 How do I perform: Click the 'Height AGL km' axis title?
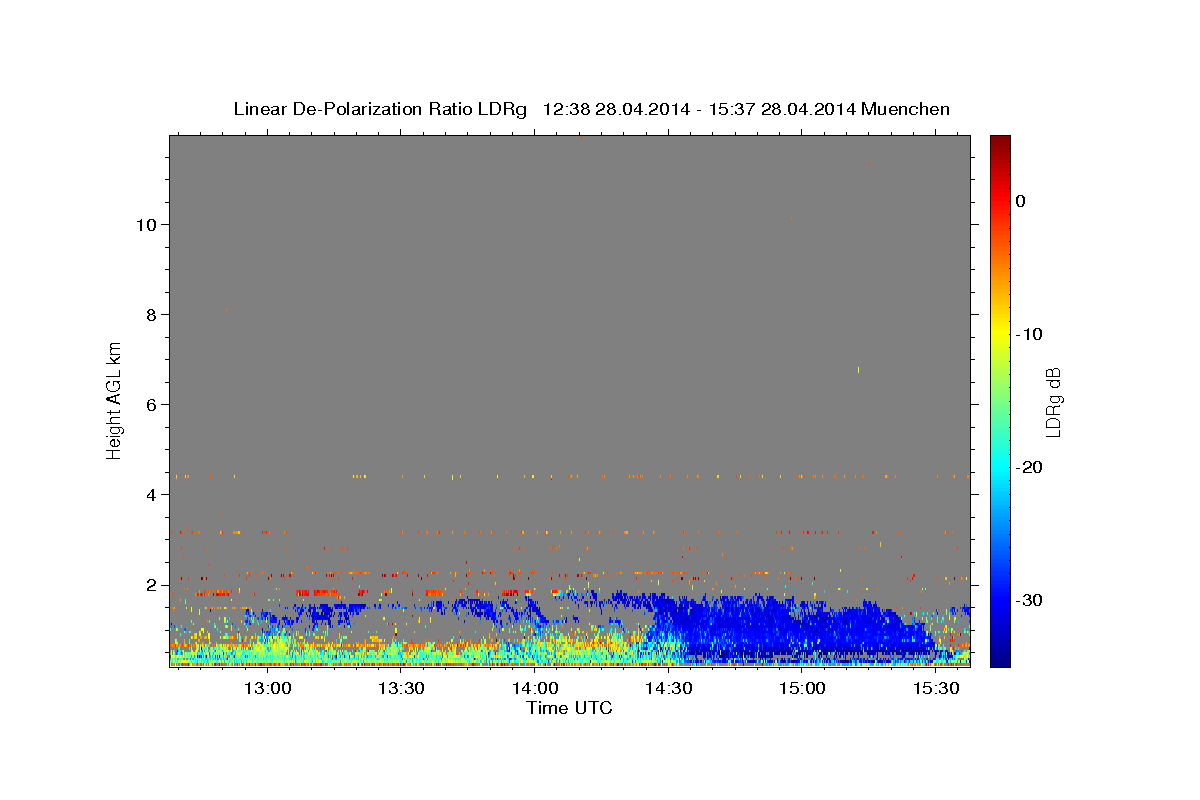point(115,399)
